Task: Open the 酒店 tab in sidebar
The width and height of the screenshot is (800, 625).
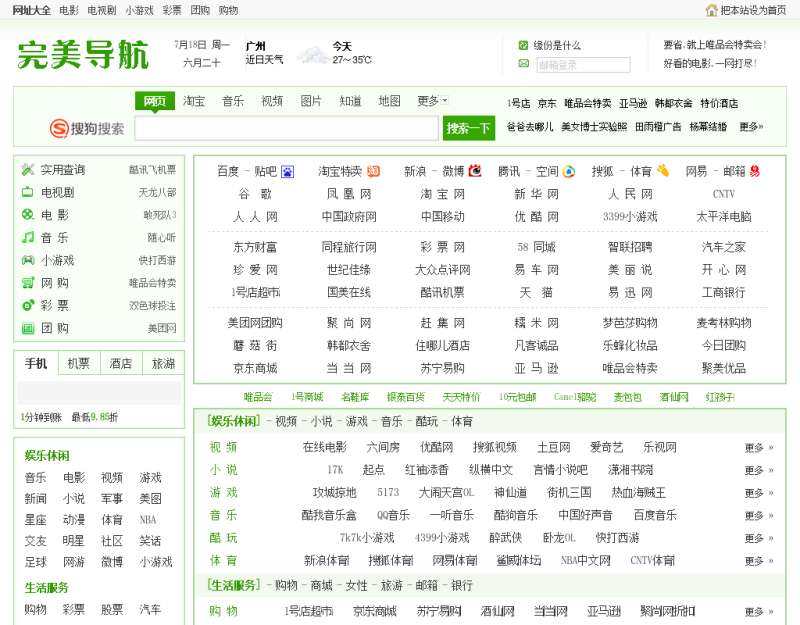Action: click(x=121, y=363)
